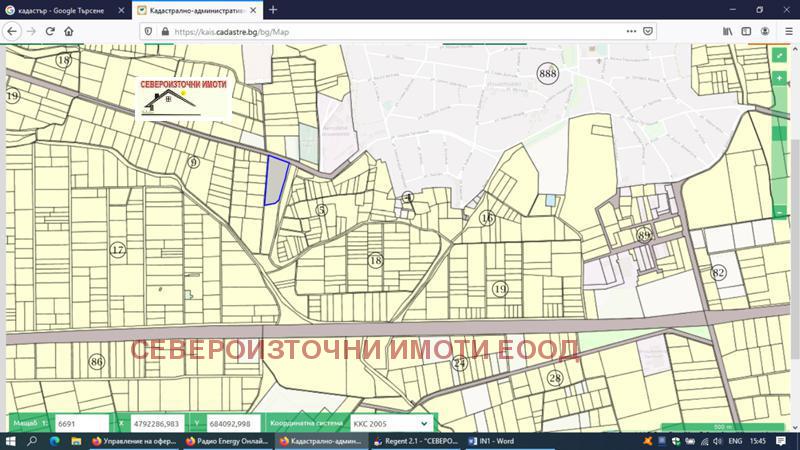Viewport: 800px width, 450px height.
Task: Click the fullscreen map expand icon
Action: 779,54
